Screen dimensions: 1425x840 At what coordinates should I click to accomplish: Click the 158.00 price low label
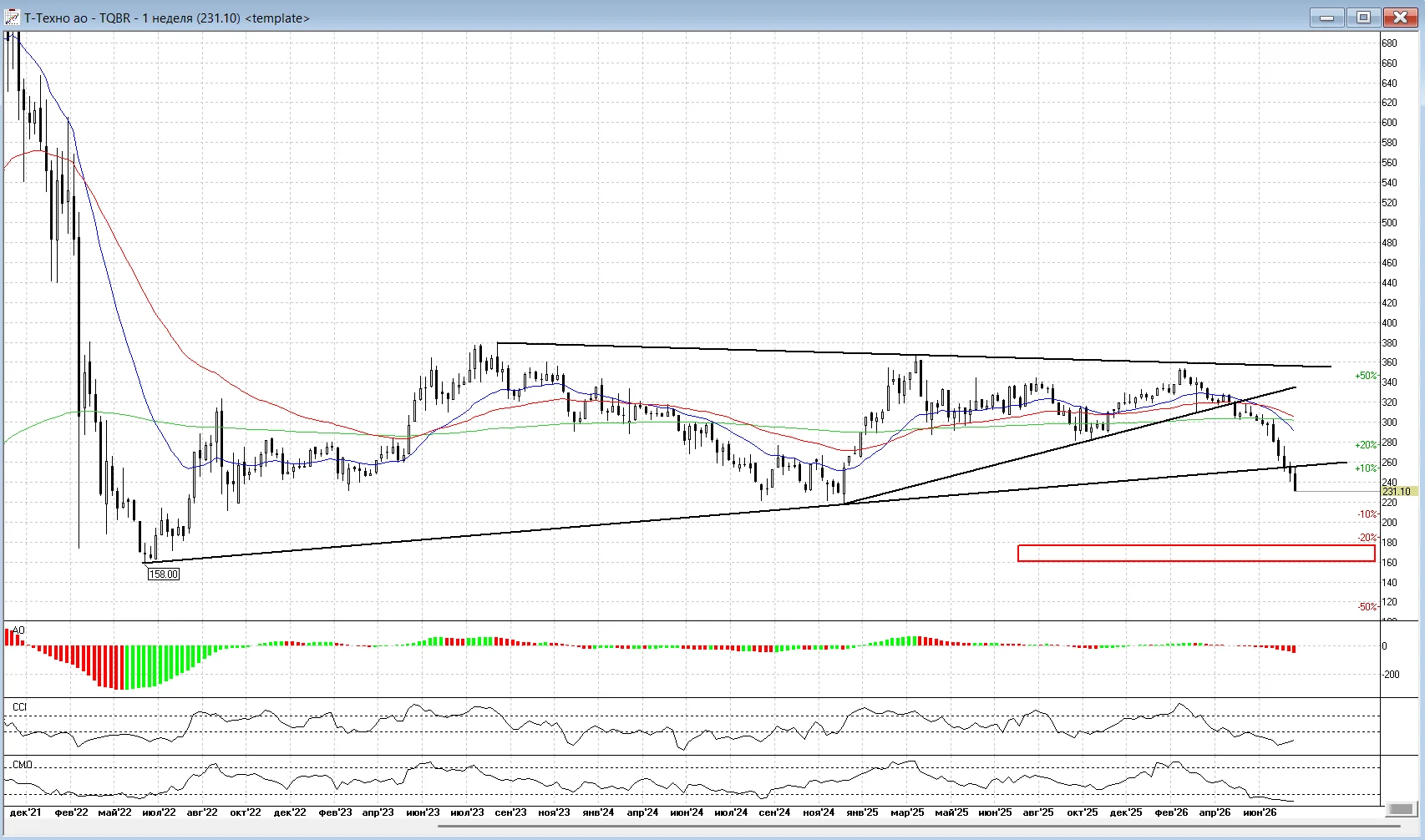click(163, 574)
